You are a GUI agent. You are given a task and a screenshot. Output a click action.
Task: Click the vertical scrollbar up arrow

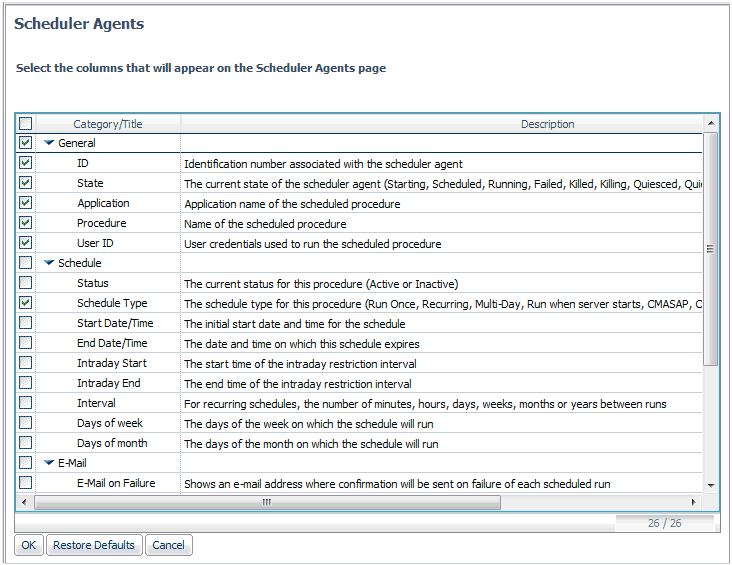pos(711,123)
